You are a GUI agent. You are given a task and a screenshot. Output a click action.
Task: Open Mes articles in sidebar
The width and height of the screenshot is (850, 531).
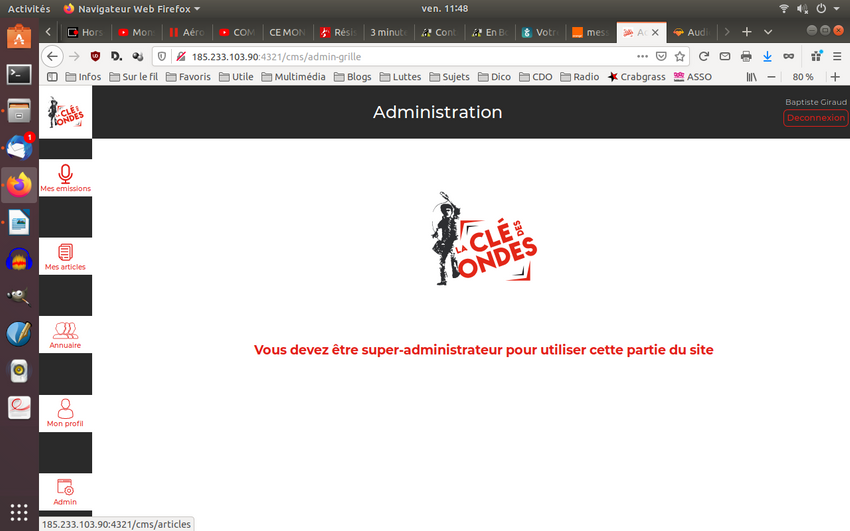66,256
